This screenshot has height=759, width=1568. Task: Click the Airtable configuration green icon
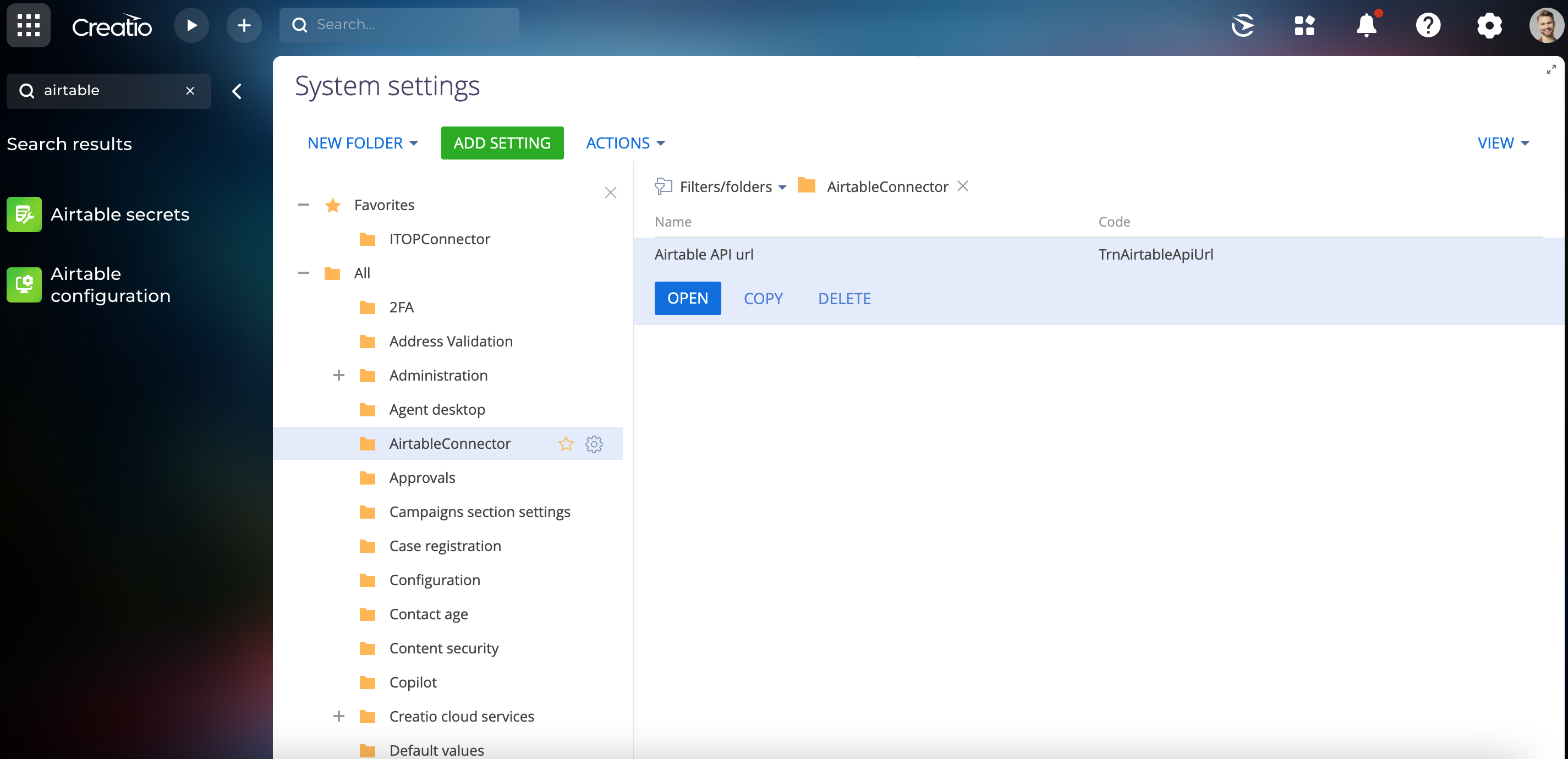(x=24, y=285)
